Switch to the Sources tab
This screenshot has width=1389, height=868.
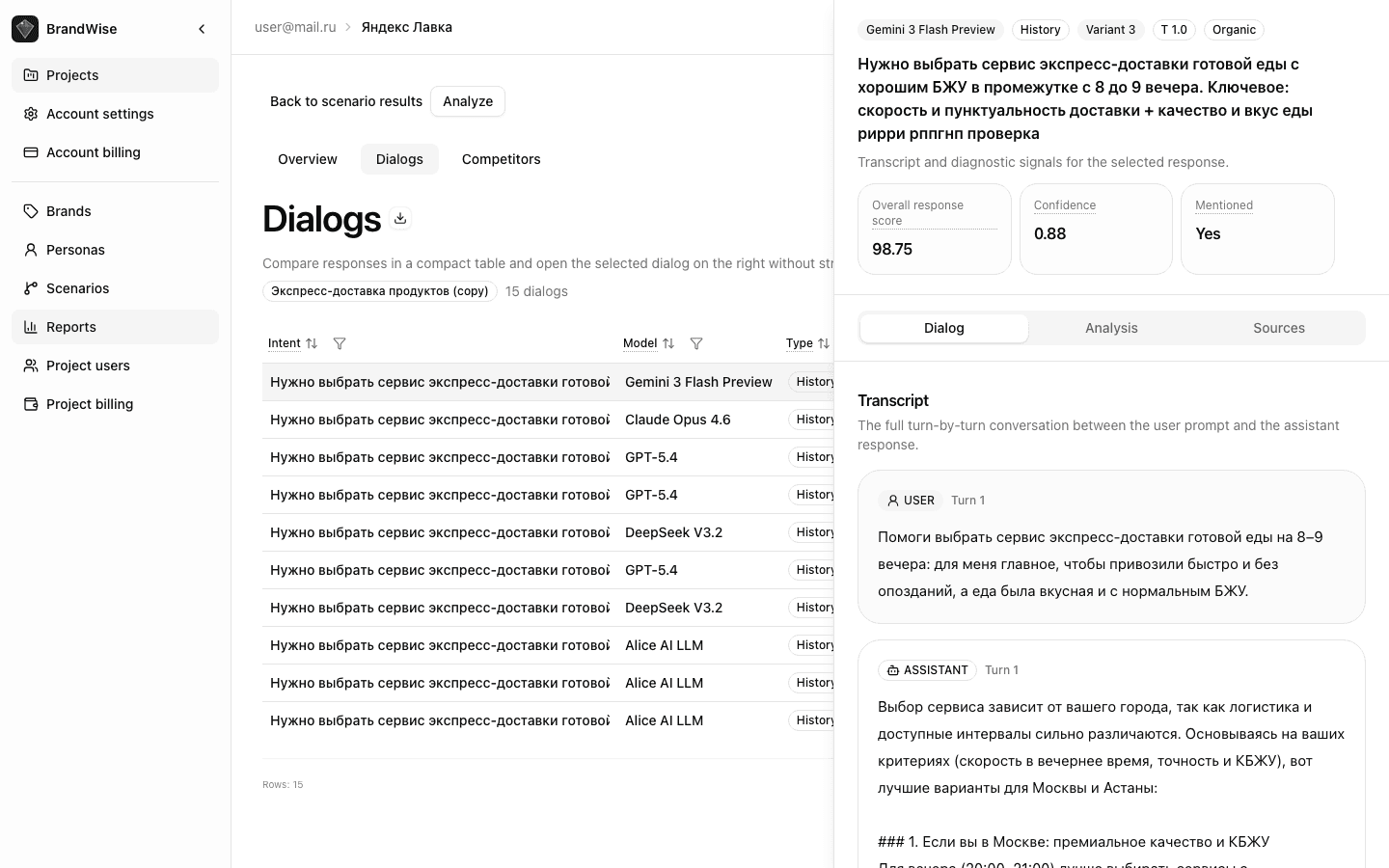[1279, 328]
